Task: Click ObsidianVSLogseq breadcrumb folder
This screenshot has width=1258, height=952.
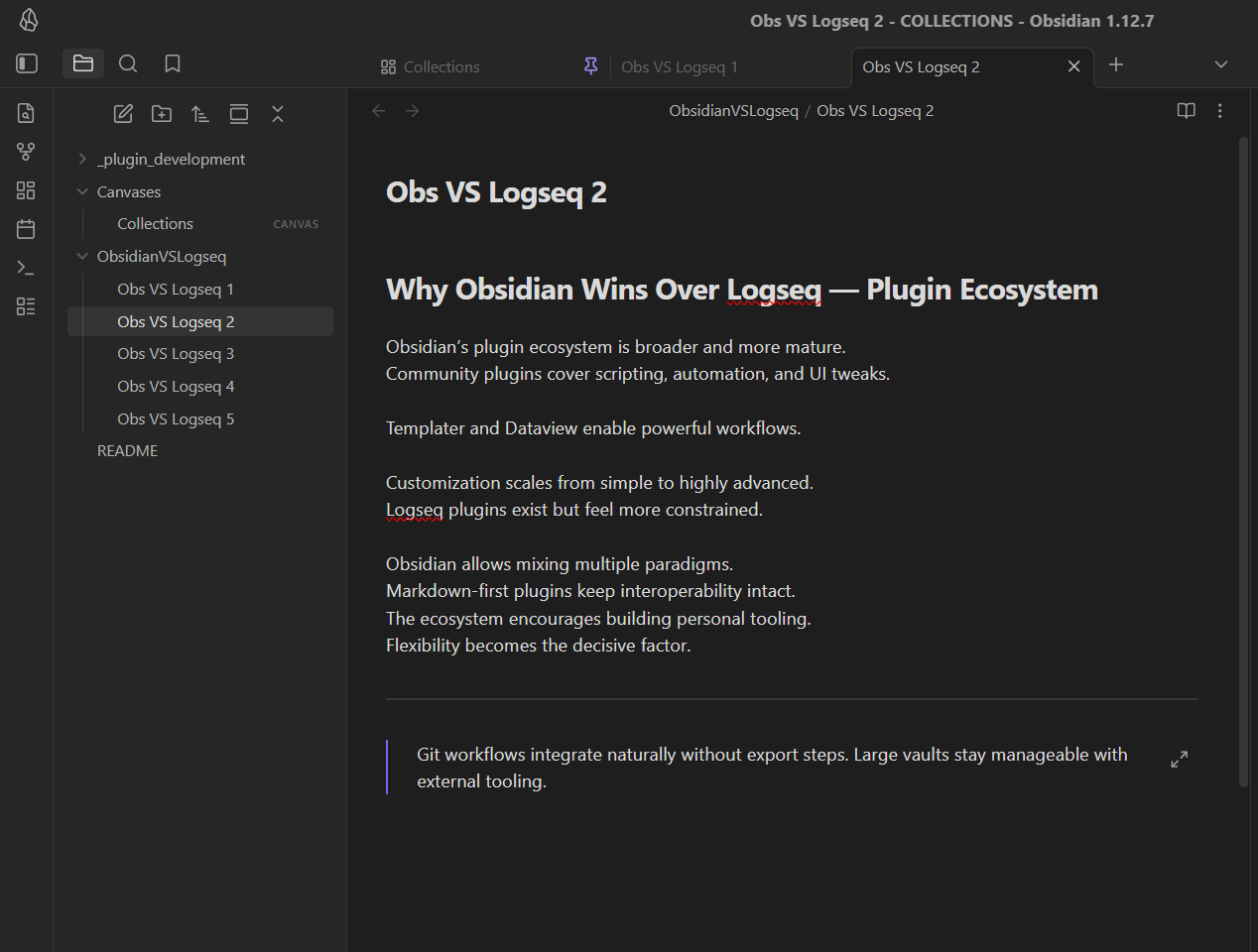Action: click(733, 111)
